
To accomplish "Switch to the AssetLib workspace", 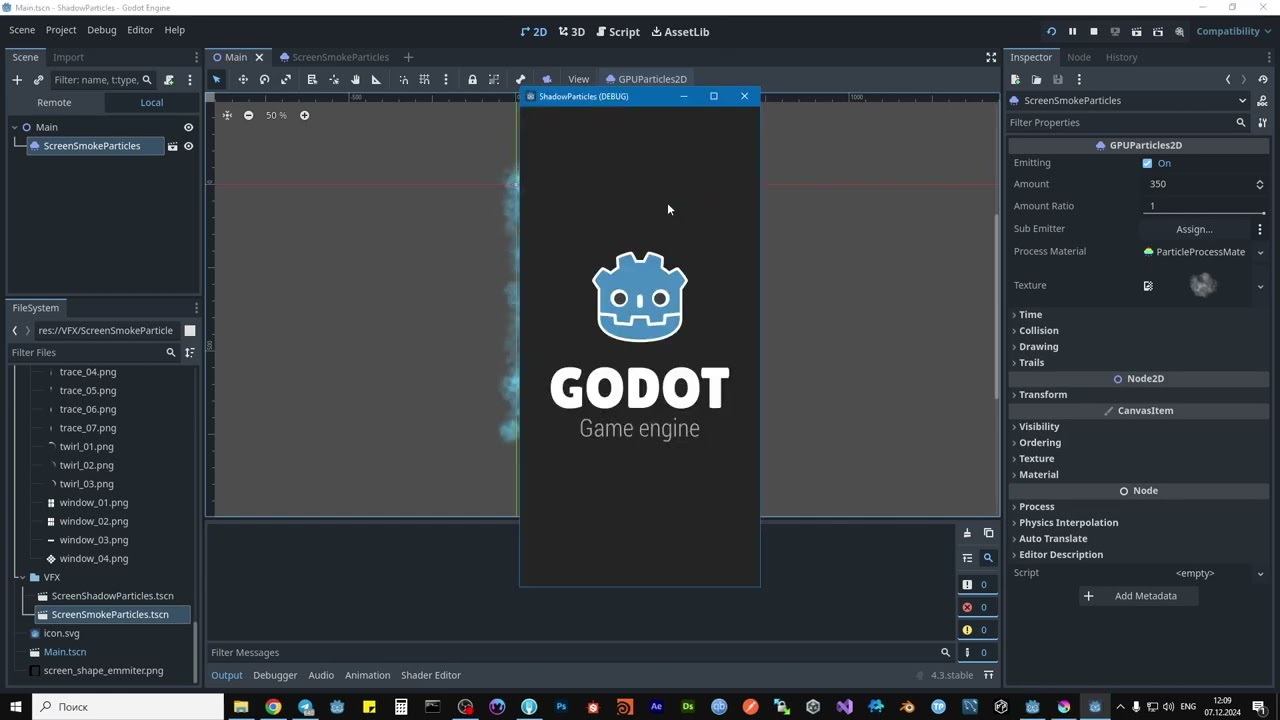I will [680, 32].
